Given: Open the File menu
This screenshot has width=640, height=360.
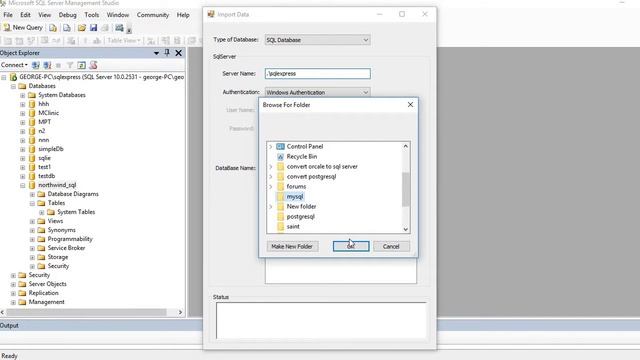Looking at the screenshot, I should pyautogui.click(x=8, y=15).
